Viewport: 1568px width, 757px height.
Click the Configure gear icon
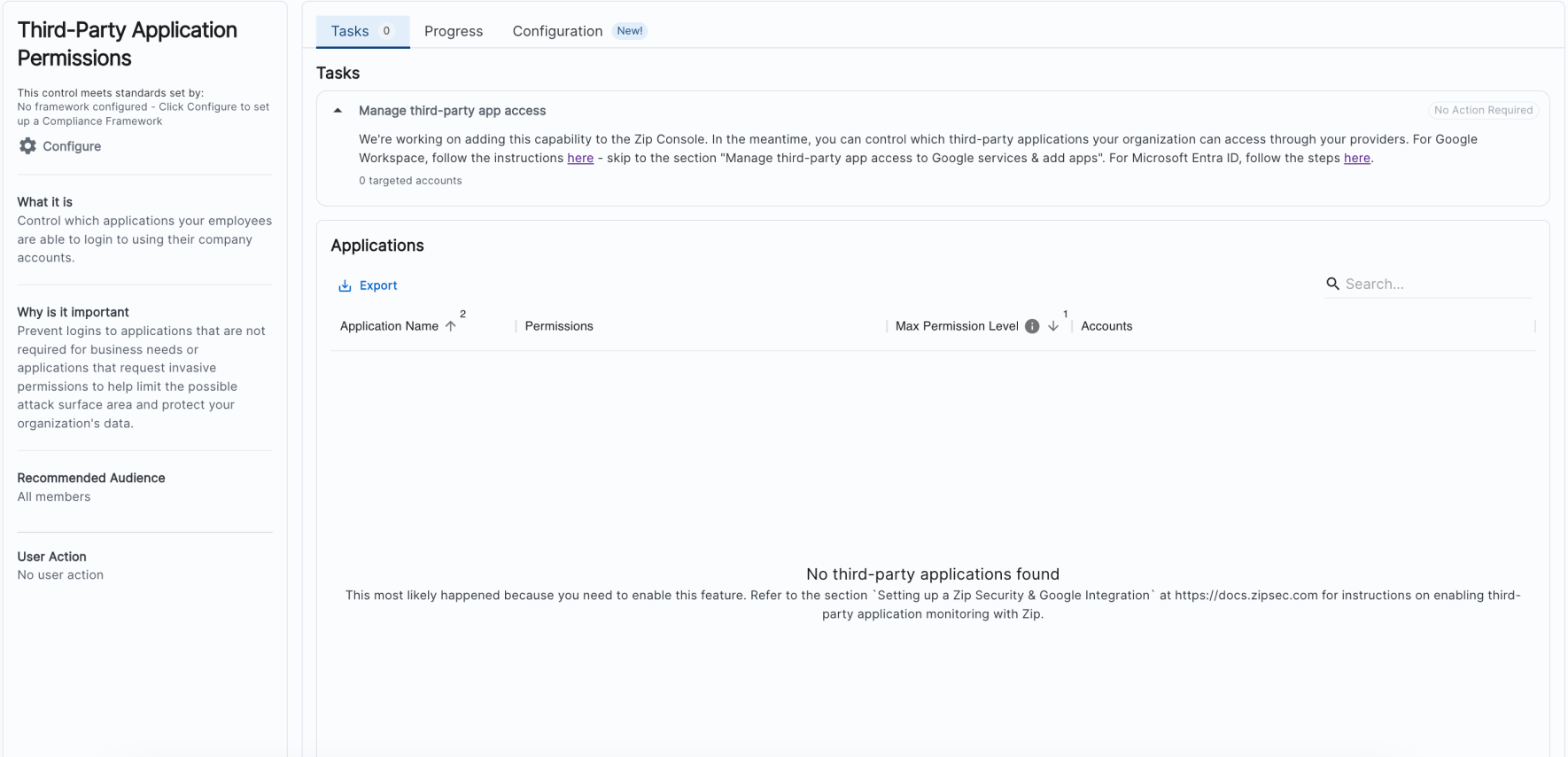point(27,146)
